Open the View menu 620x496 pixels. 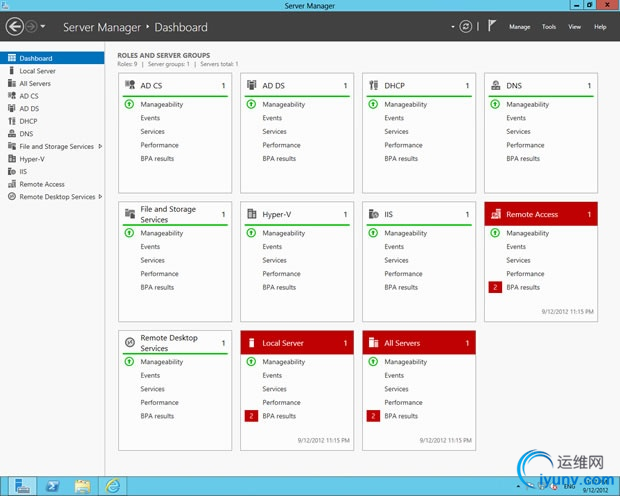coord(575,27)
